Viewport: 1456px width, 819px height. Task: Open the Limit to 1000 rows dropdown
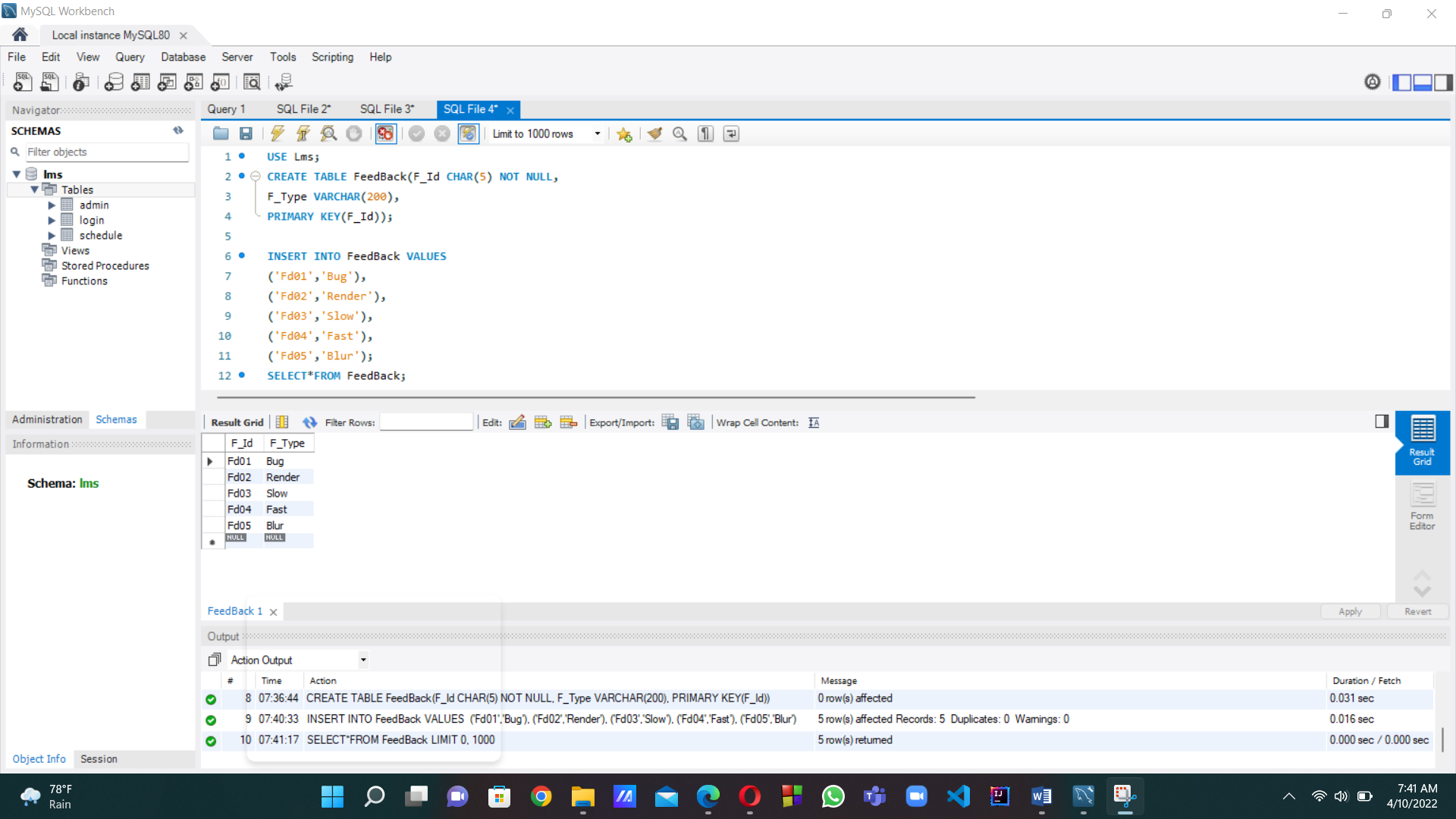coord(598,133)
